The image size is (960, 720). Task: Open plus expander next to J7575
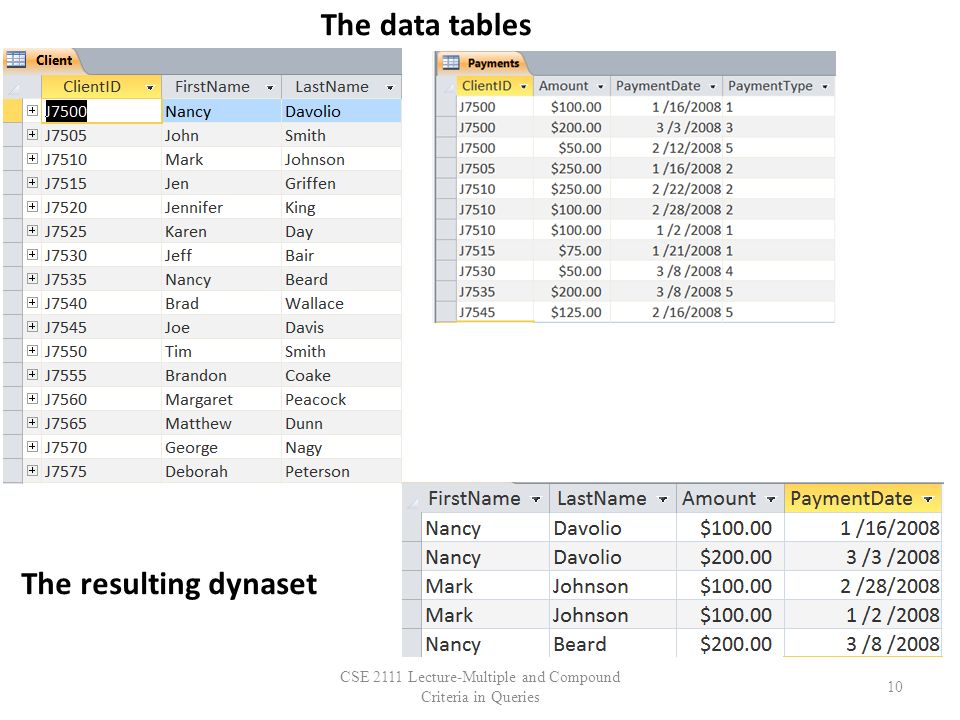click(x=32, y=471)
